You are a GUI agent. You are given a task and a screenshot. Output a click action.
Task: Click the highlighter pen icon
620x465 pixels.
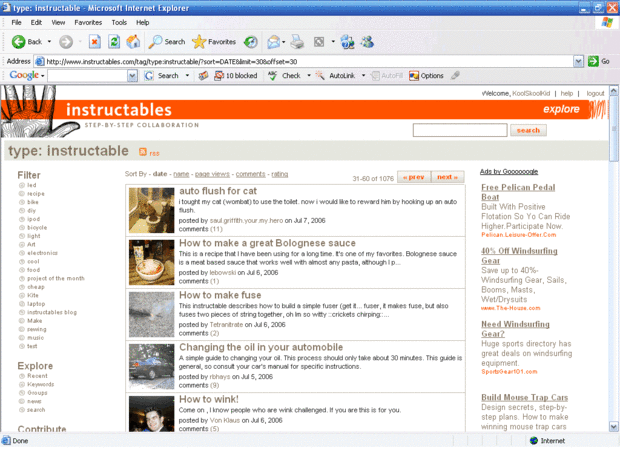click(455, 75)
